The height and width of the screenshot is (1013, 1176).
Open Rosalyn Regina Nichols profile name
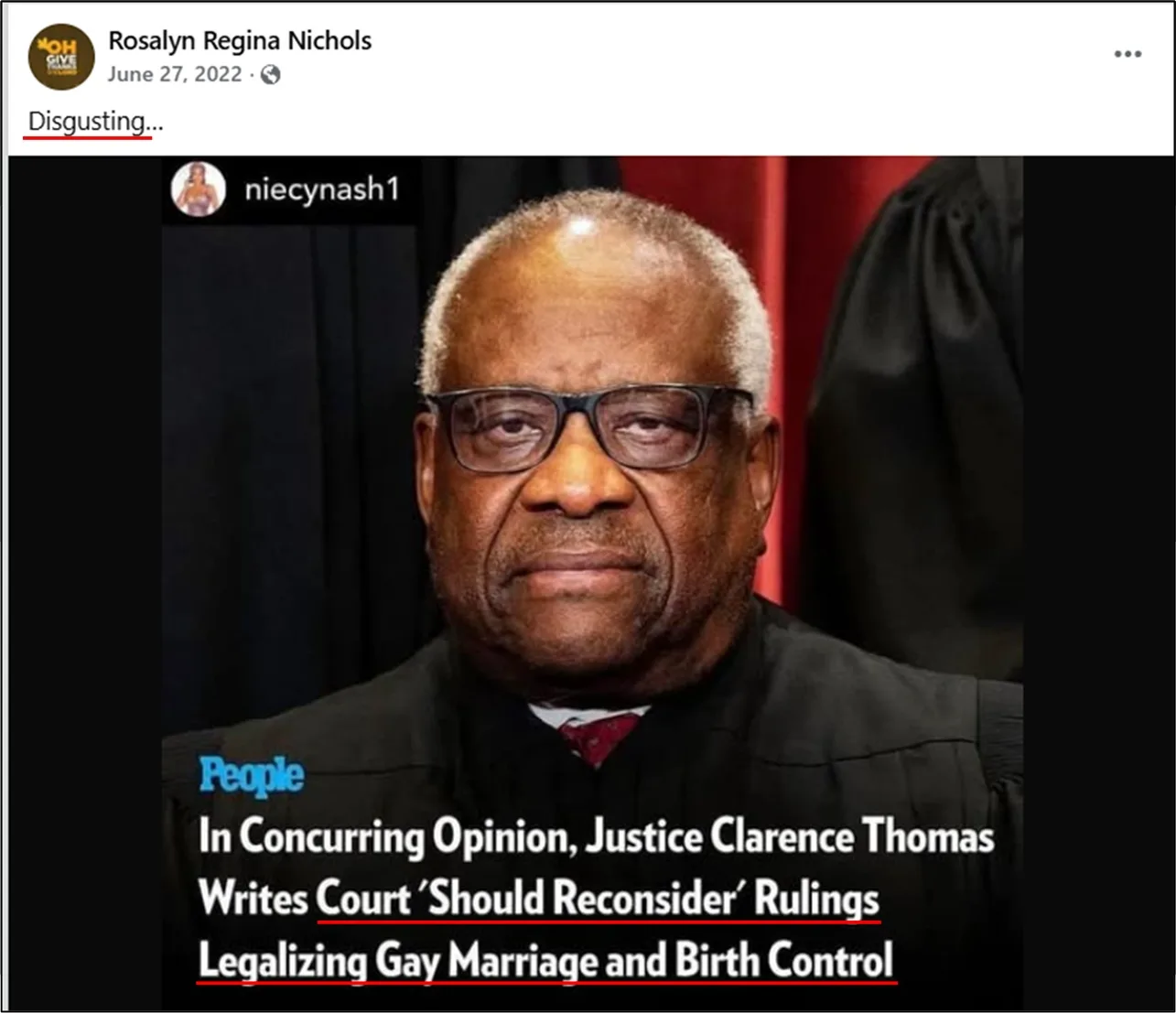point(240,40)
